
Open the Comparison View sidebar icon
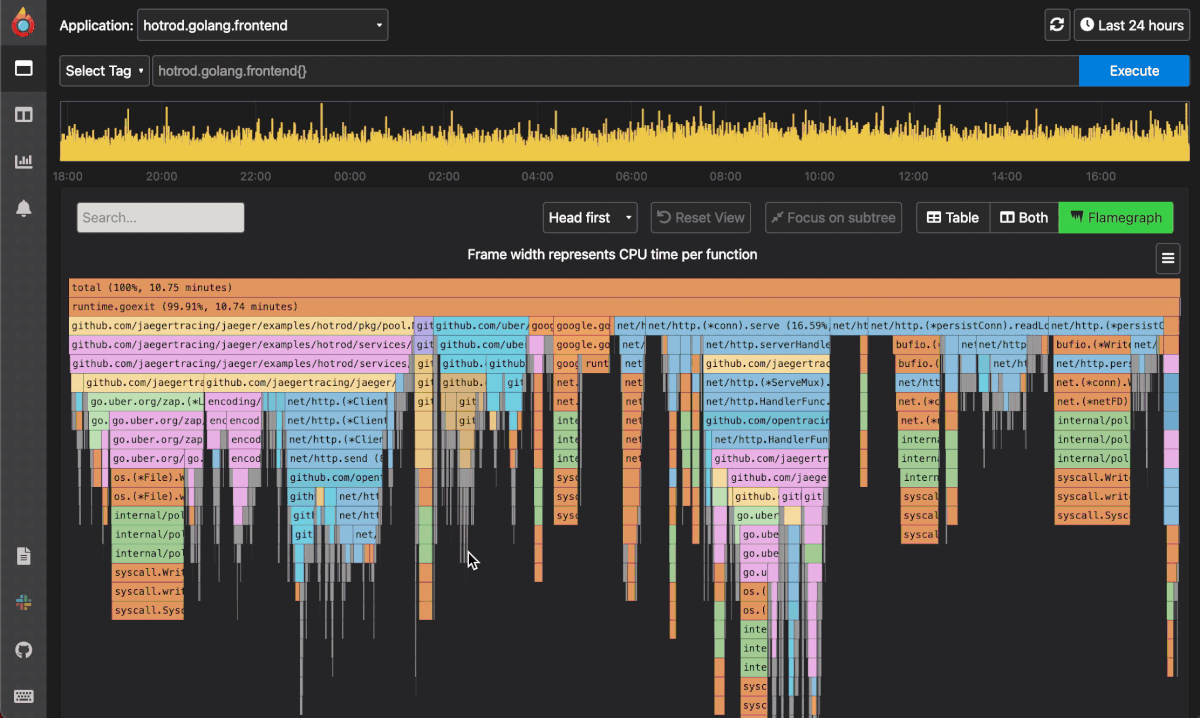point(23,114)
